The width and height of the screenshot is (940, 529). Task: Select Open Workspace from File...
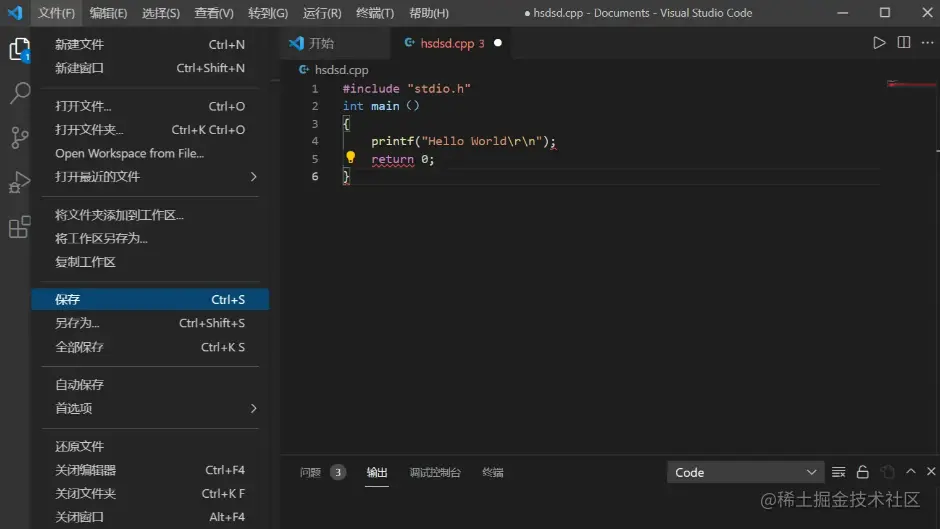pos(150,153)
